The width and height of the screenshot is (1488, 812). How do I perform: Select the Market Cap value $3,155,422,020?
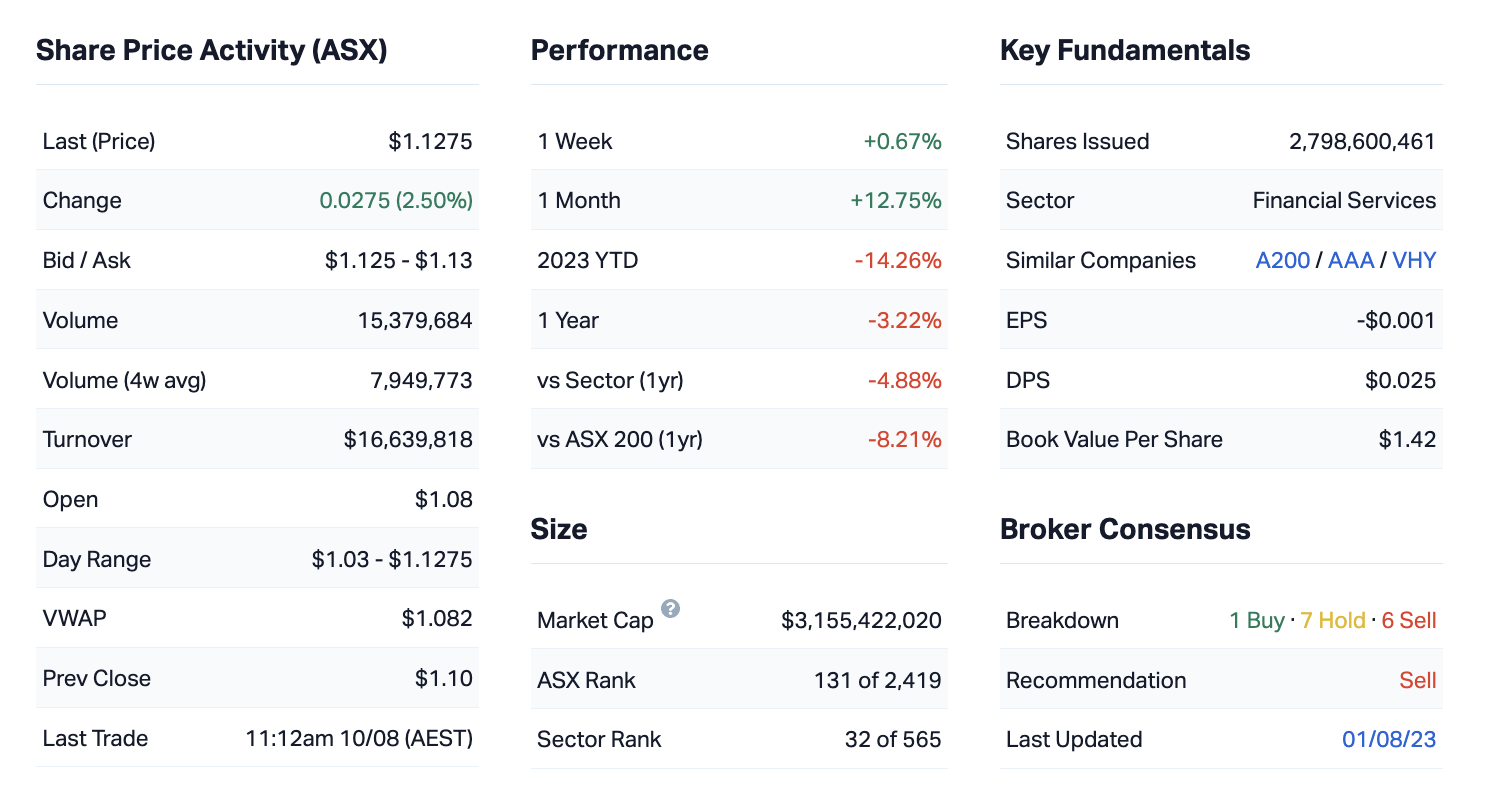861,621
